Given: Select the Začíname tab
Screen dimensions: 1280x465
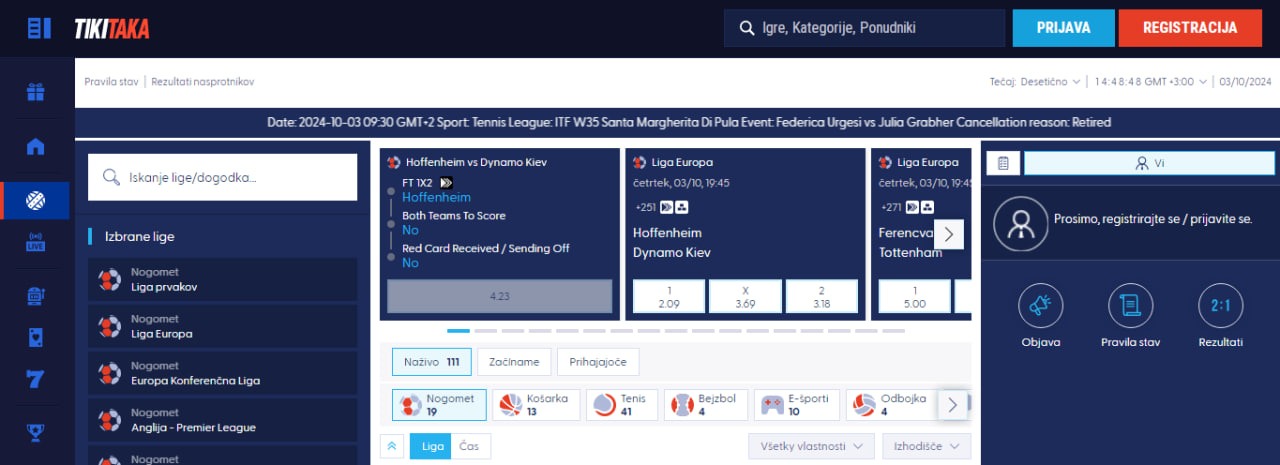Looking at the screenshot, I should [x=515, y=362].
